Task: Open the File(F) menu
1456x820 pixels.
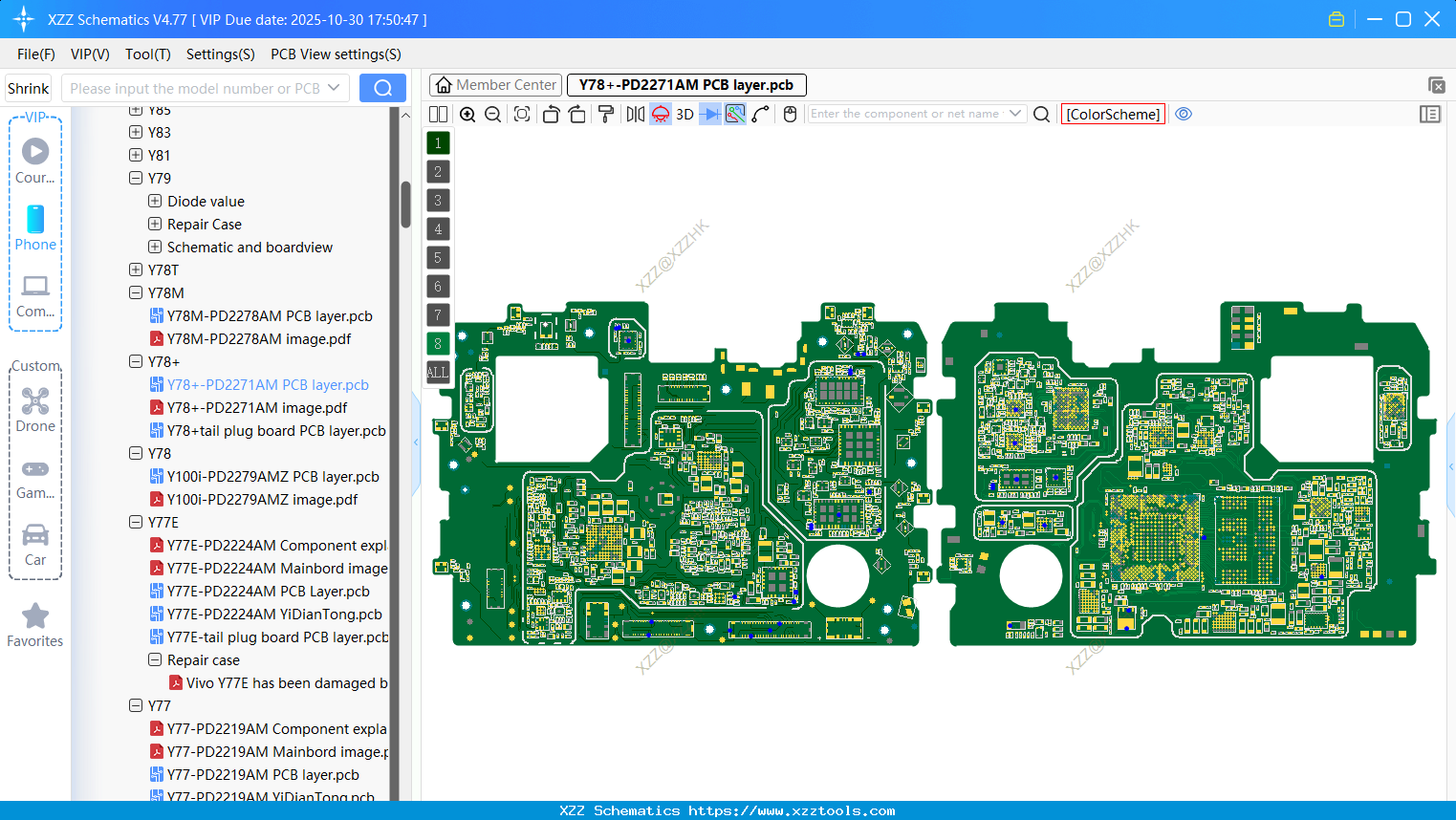Action: [36, 54]
